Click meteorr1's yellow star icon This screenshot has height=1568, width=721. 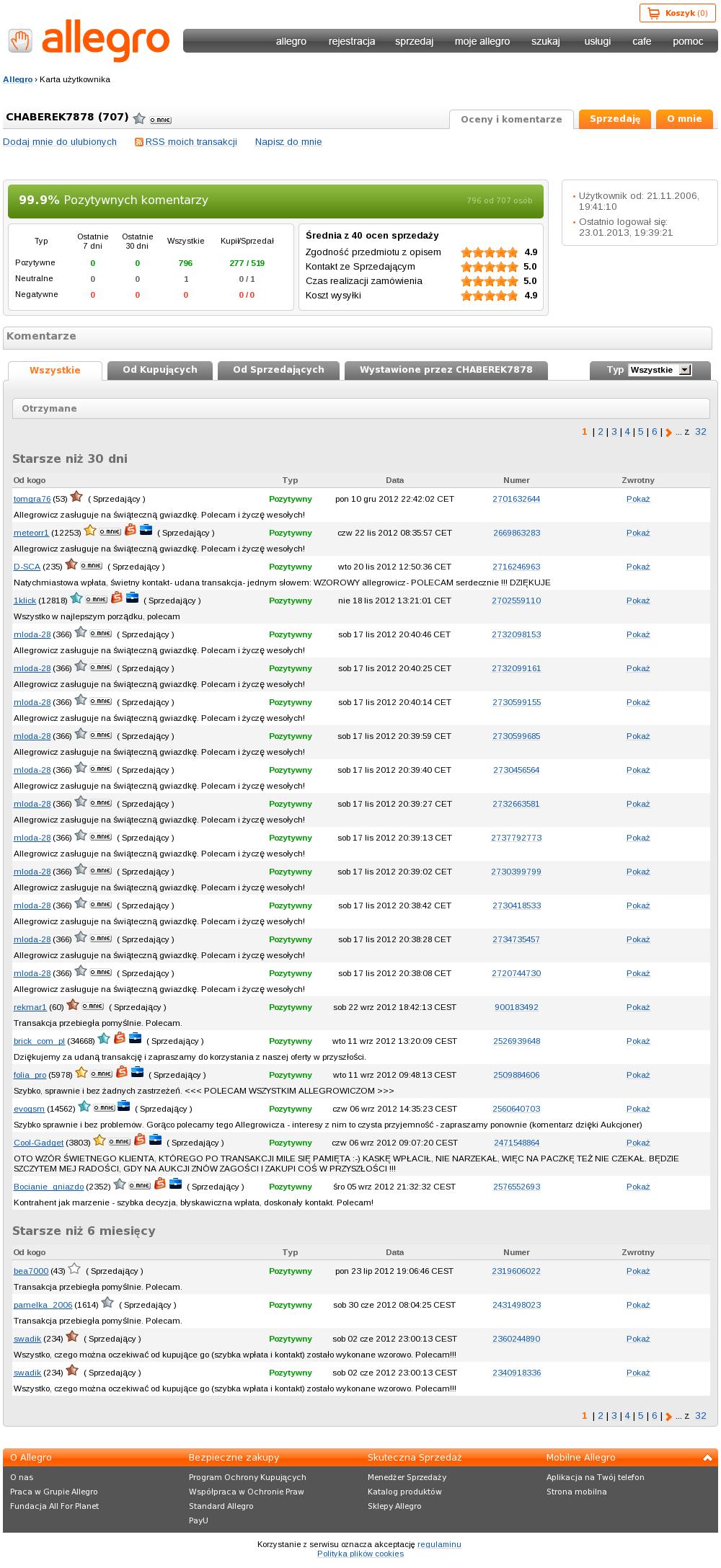90,531
